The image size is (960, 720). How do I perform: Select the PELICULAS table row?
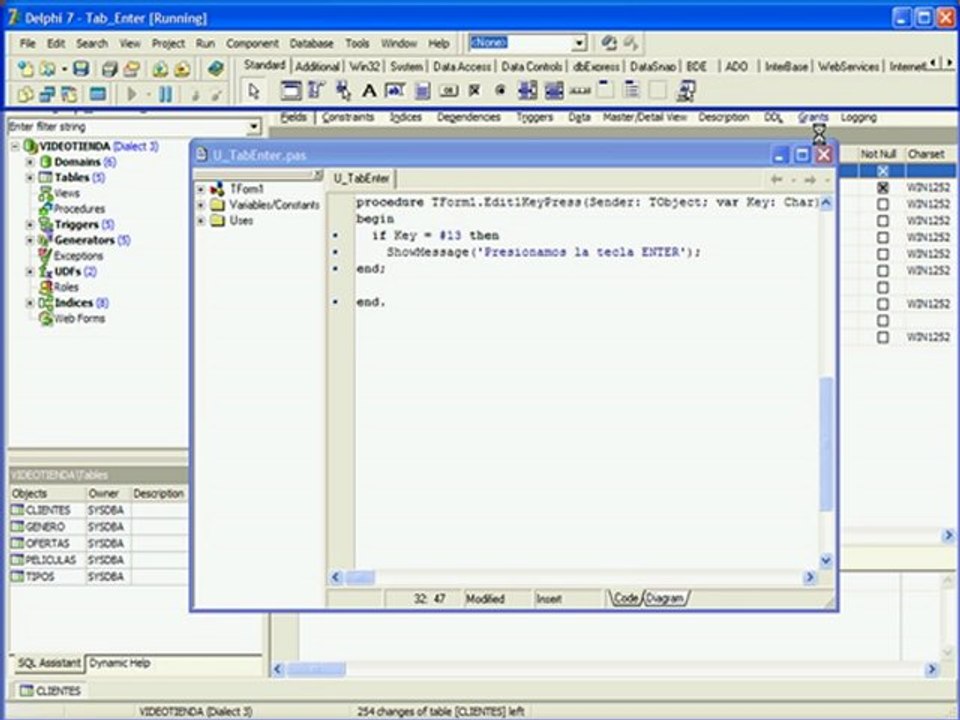click(x=99, y=560)
